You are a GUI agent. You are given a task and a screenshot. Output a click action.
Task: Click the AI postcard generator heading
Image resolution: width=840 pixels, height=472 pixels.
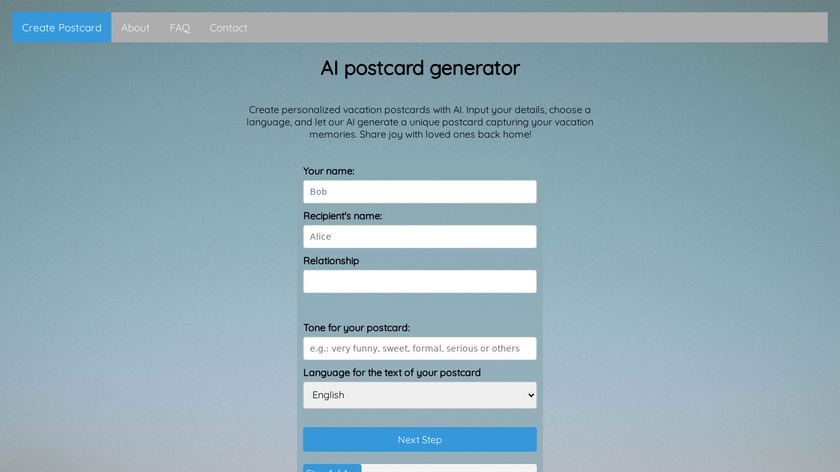tap(420, 68)
